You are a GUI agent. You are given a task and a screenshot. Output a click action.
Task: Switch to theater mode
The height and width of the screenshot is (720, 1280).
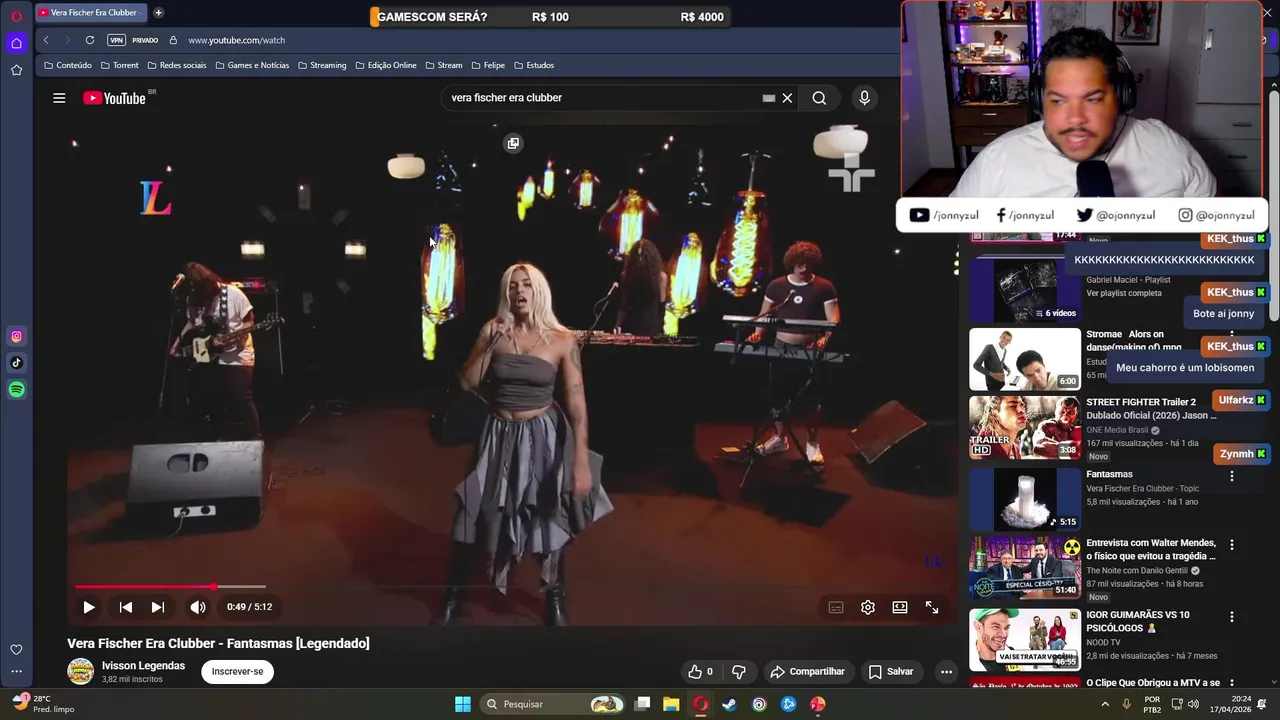pyautogui.click(x=900, y=607)
